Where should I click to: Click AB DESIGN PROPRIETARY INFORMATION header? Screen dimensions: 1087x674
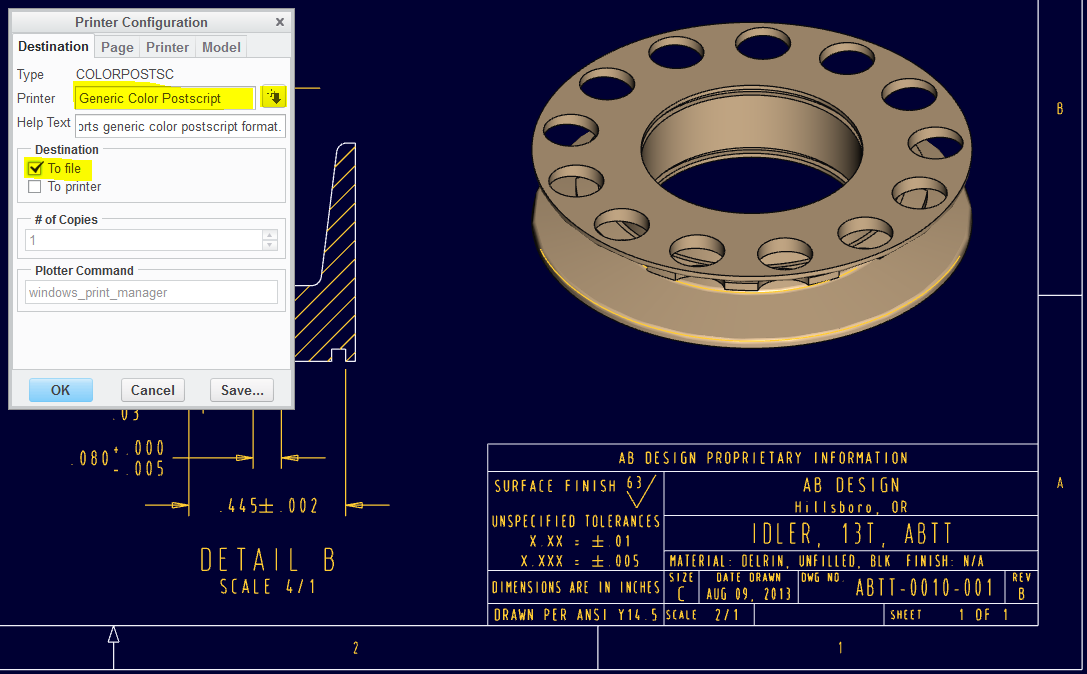point(763,458)
